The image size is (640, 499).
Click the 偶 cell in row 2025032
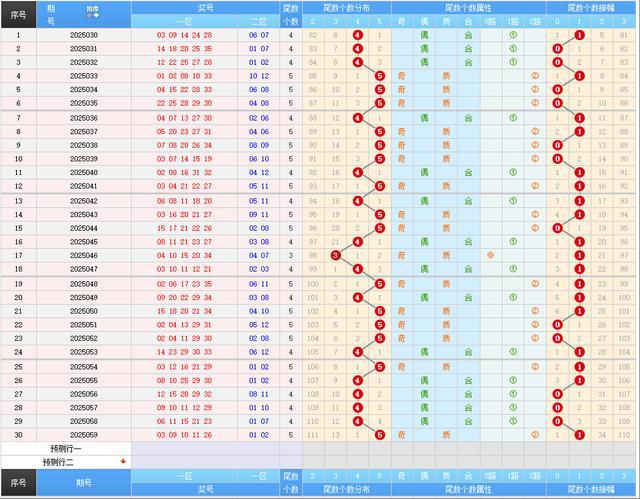[424, 62]
